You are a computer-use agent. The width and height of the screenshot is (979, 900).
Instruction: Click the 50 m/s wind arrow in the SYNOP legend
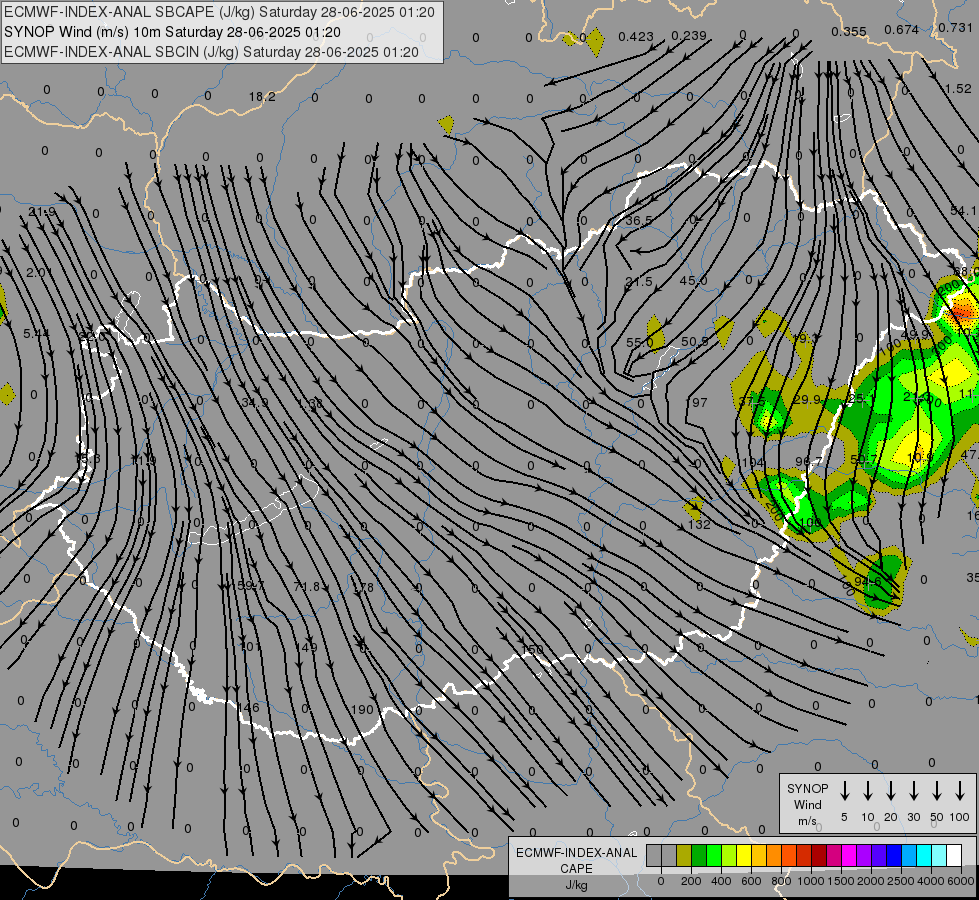click(x=937, y=791)
